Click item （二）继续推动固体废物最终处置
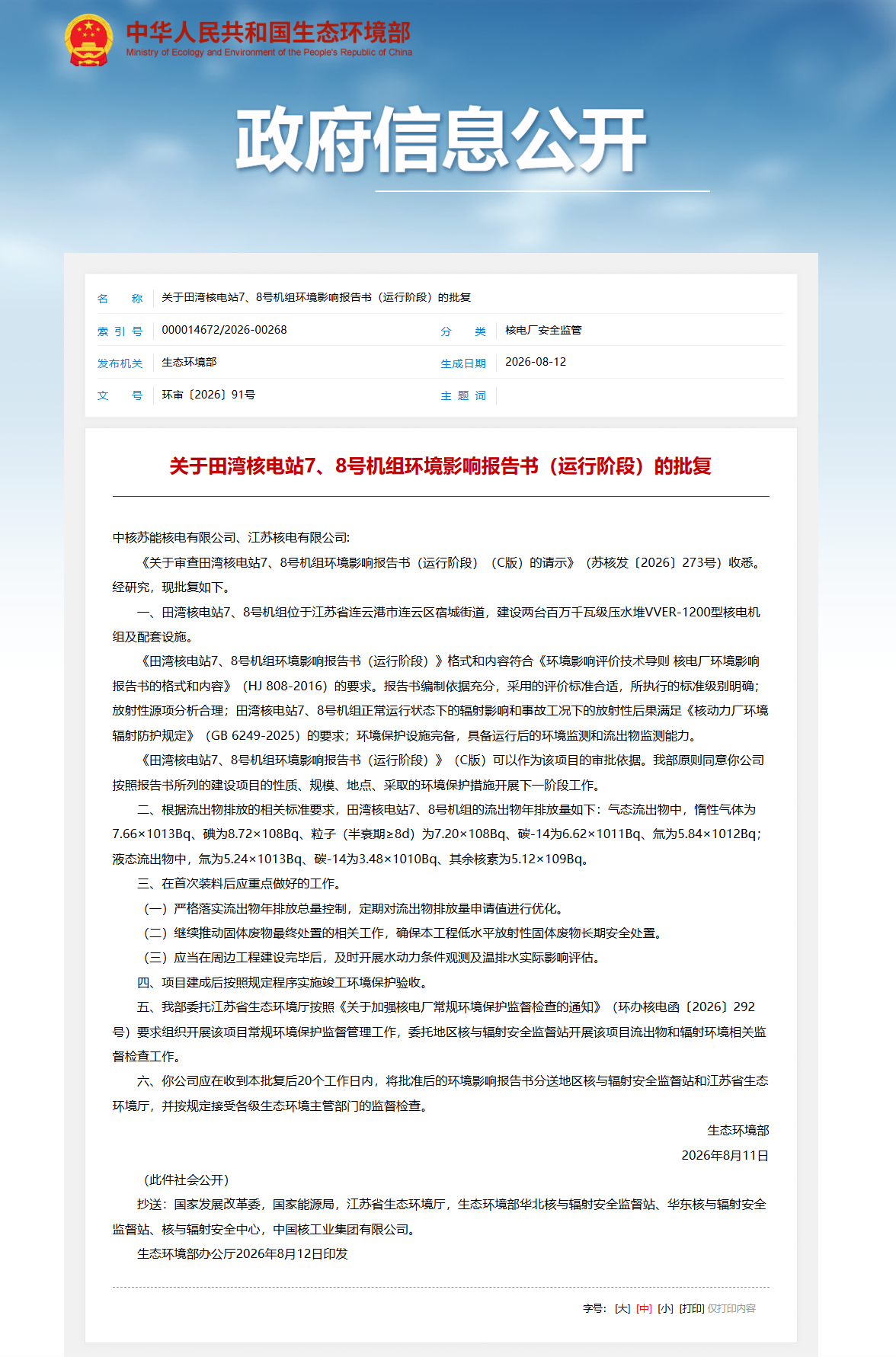This screenshot has height=1357, width=896. tap(402, 933)
